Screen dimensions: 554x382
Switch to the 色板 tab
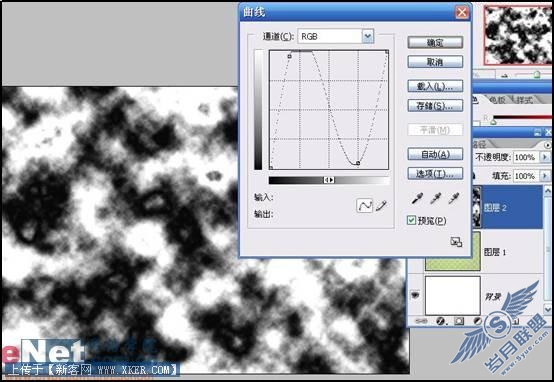496,100
